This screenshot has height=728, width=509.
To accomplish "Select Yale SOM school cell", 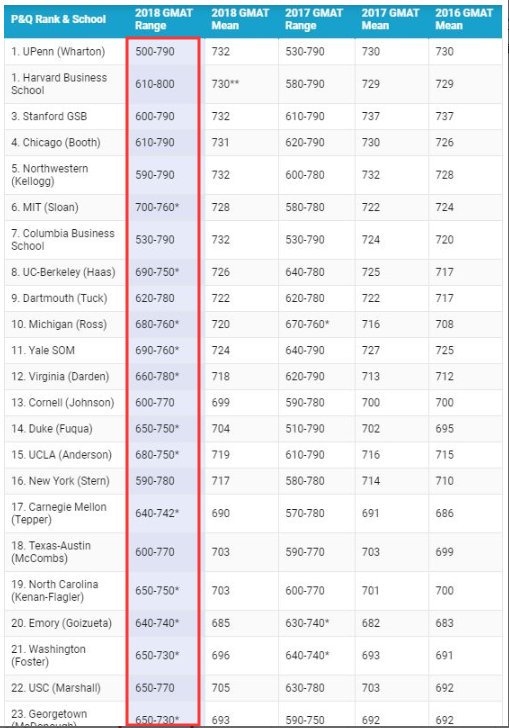I will [43, 351].
